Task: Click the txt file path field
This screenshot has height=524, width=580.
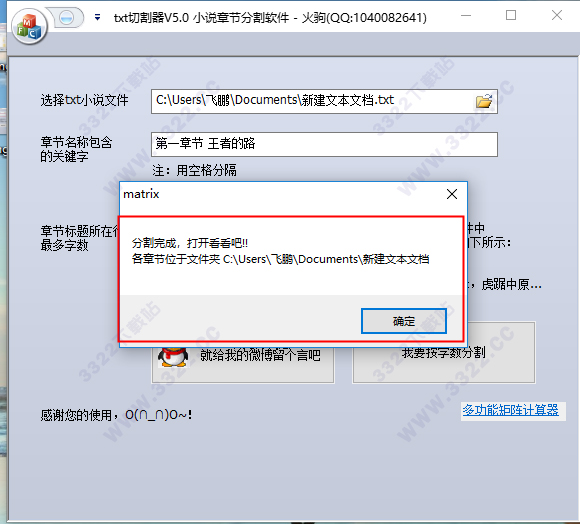Action: point(324,101)
